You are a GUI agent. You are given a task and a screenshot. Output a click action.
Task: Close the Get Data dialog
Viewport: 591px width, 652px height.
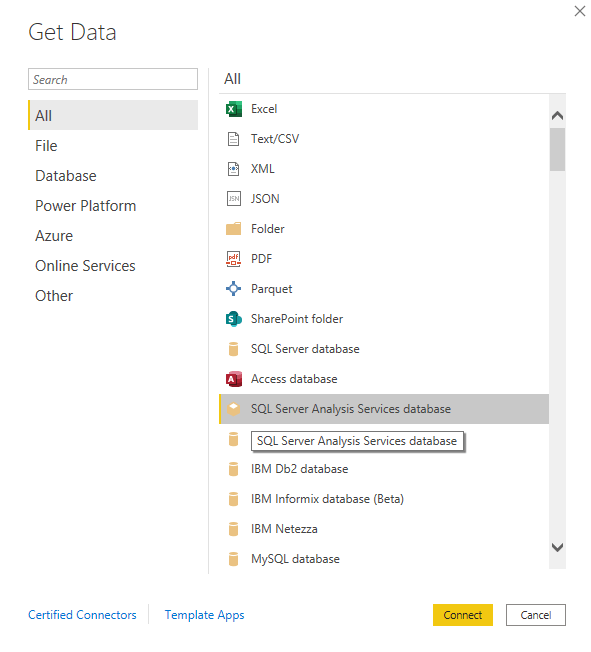point(580,11)
